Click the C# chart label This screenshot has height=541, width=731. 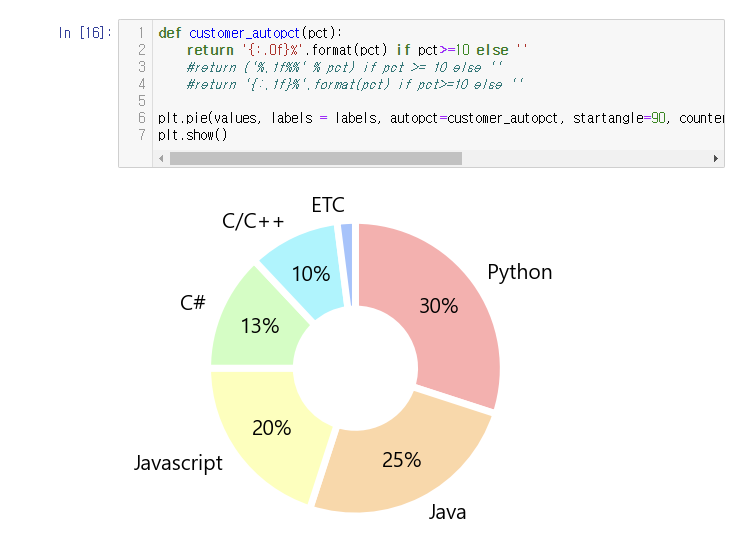pos(193,303)
